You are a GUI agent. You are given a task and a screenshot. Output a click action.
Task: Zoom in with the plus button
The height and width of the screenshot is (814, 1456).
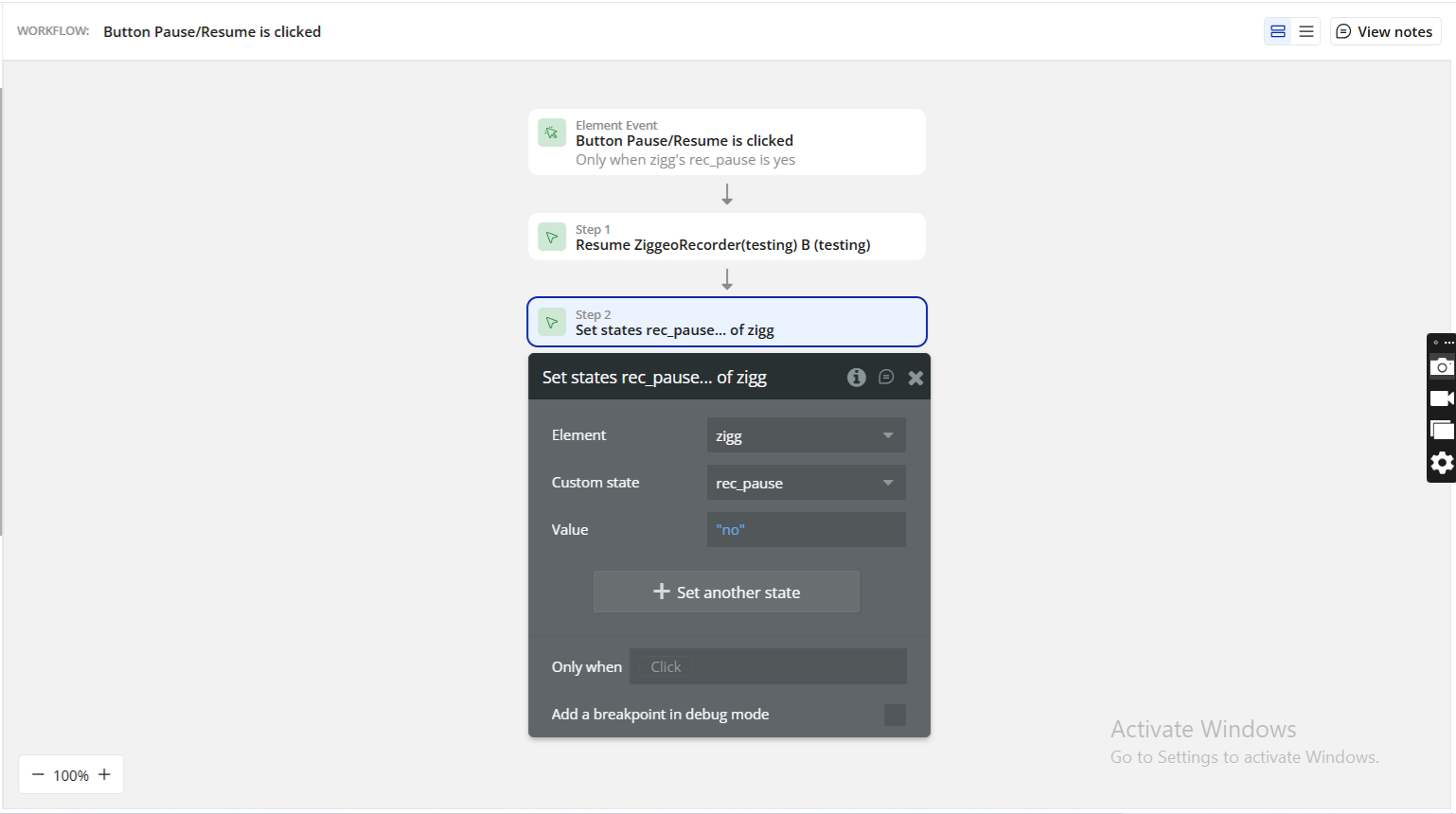click(x=104, y=774)
